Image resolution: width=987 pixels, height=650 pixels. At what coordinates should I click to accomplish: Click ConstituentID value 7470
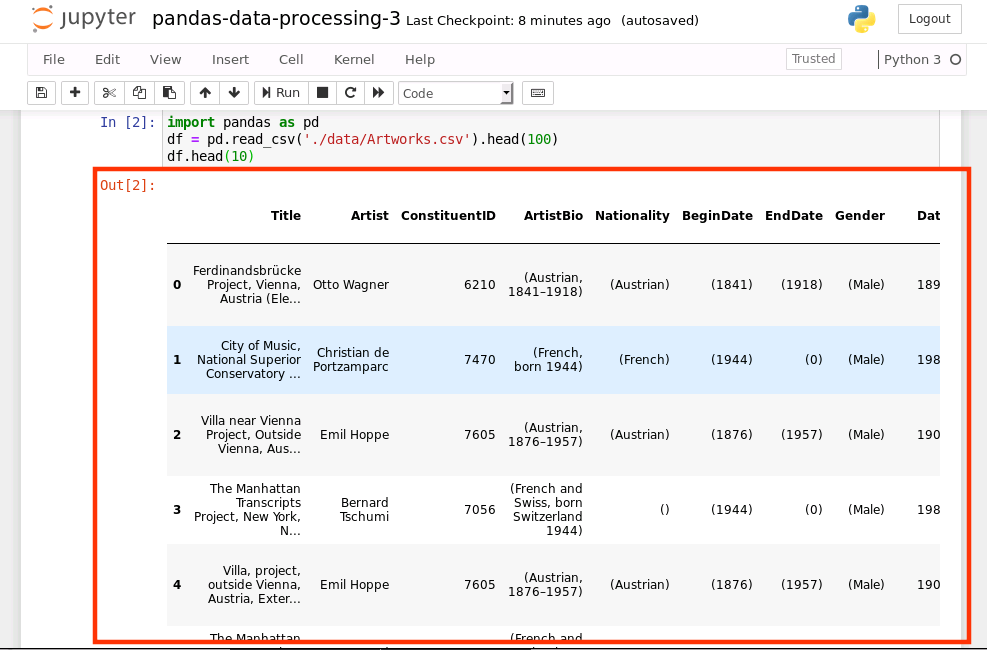tap(480, 360)
